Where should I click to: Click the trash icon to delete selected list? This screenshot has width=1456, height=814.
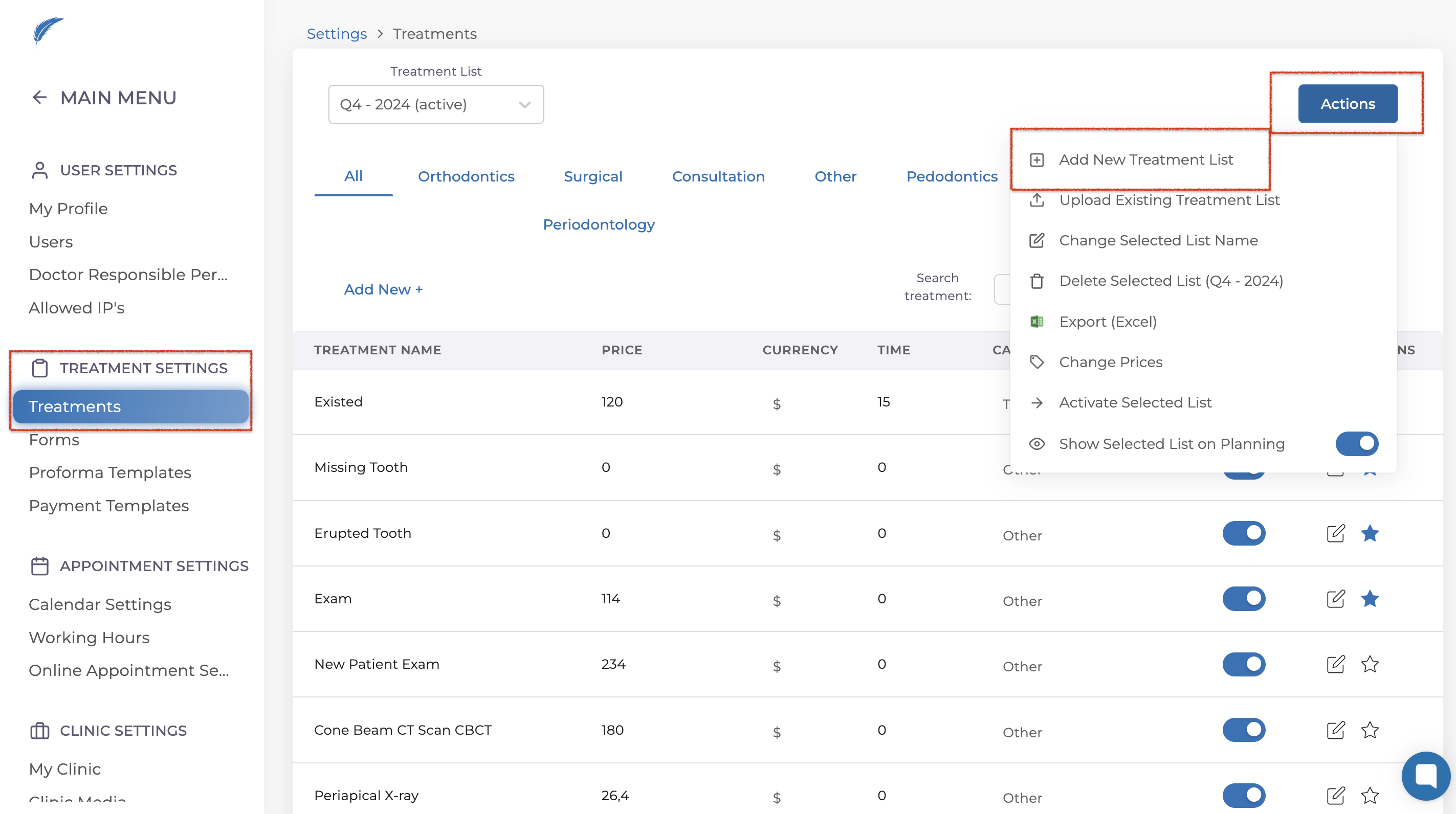coord(1036,281)
